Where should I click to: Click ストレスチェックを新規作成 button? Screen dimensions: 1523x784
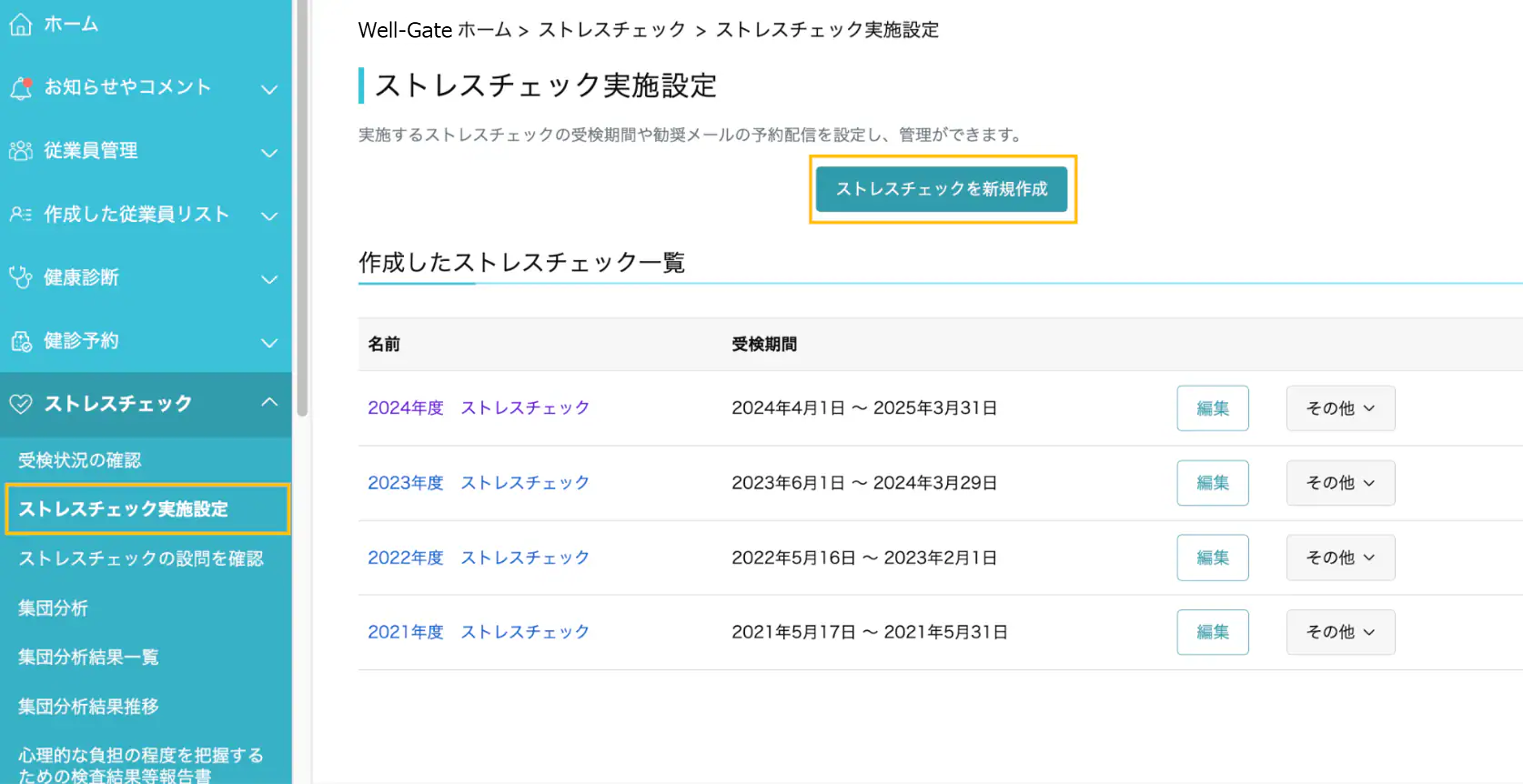click(x=942, y=189)
